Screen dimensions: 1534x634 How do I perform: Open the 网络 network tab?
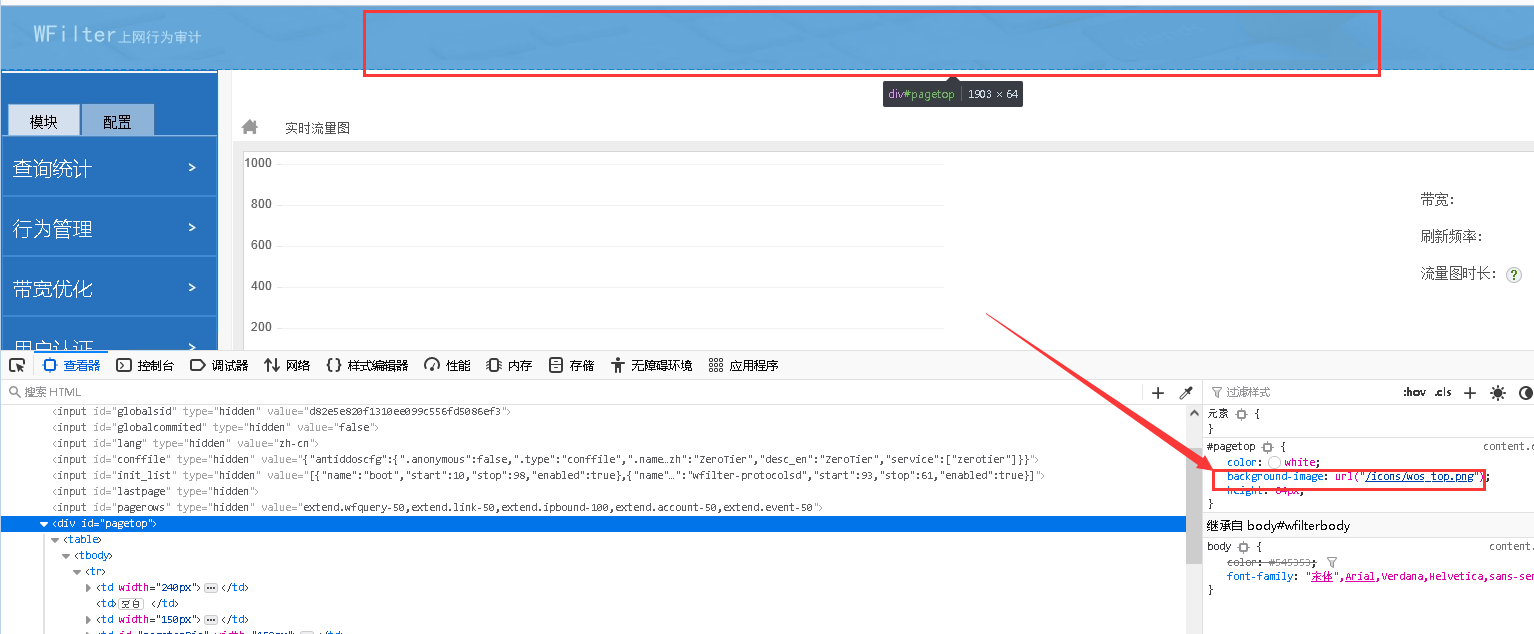pos(286,365)
